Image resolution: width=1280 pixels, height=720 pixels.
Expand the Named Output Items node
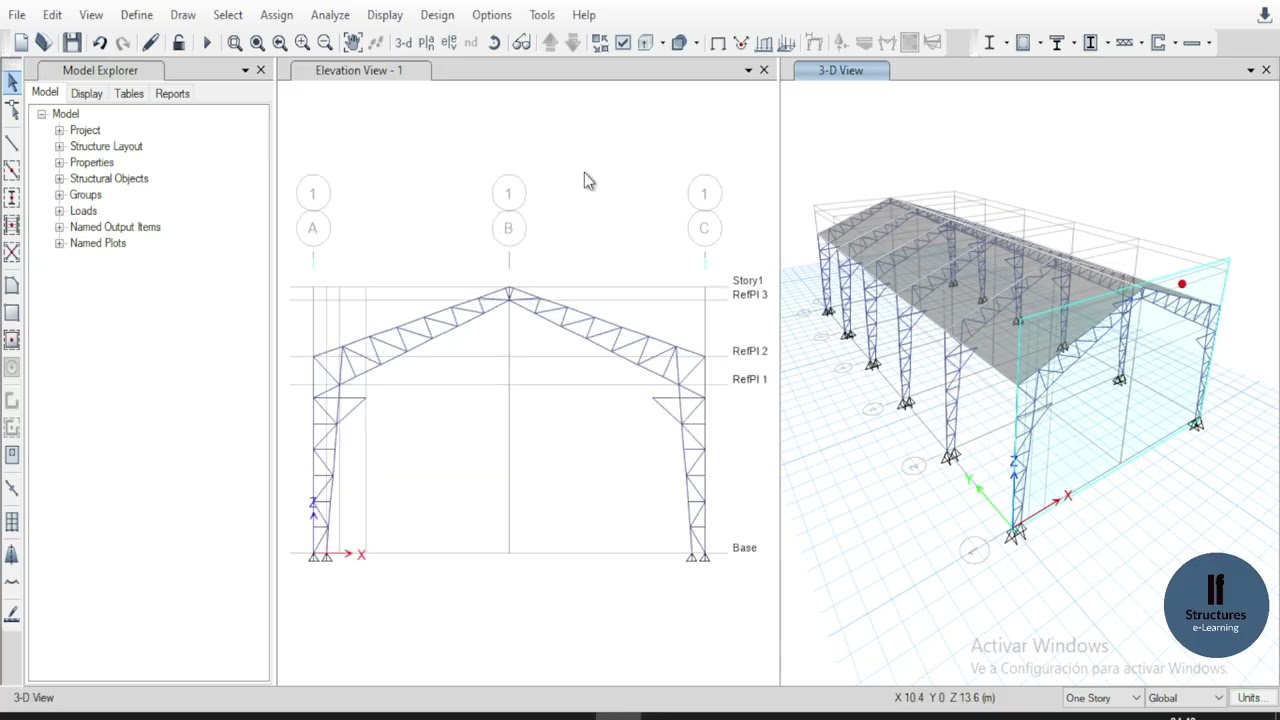(59, 227)
